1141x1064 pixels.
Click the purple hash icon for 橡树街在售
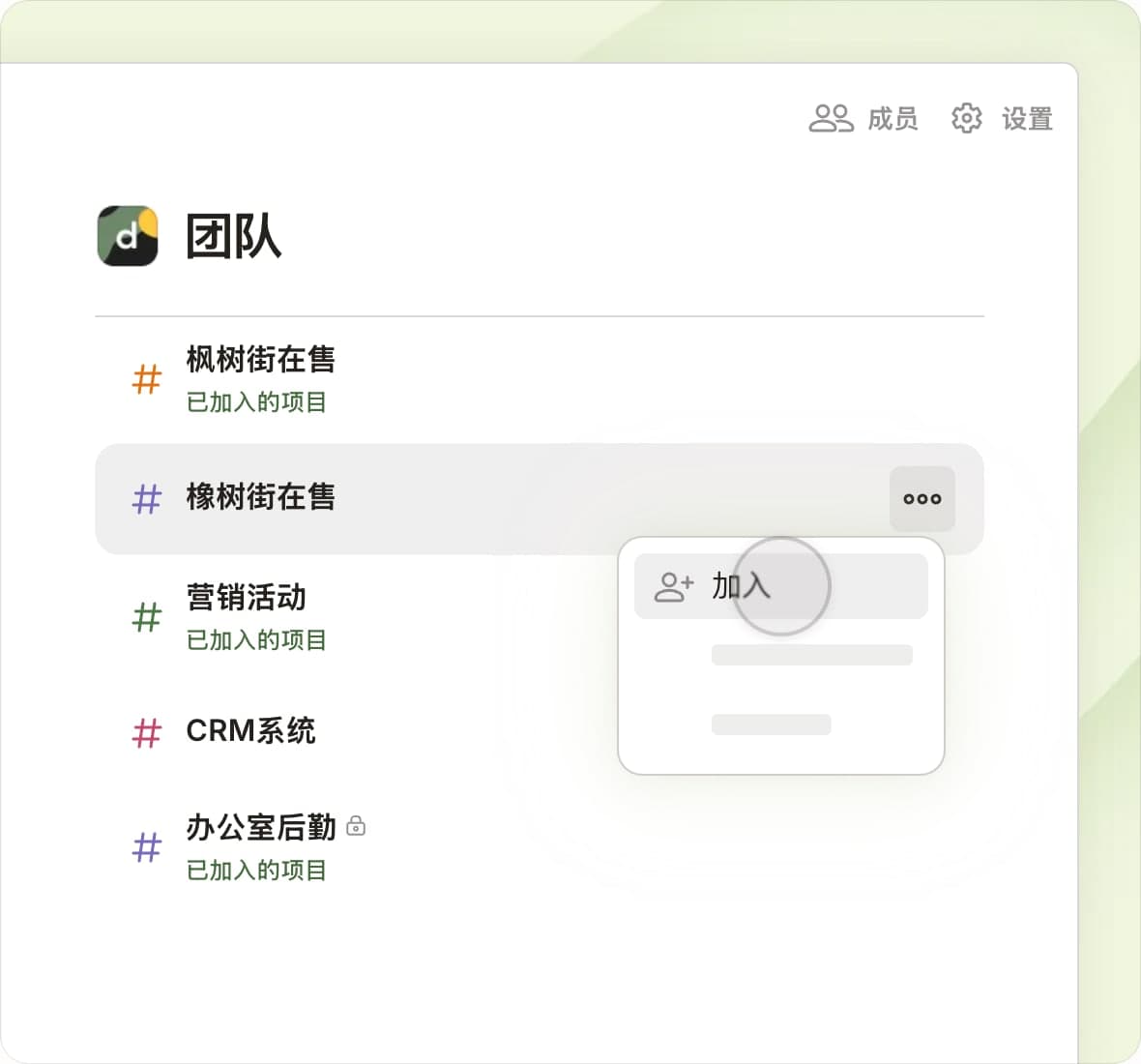(147, 499)
